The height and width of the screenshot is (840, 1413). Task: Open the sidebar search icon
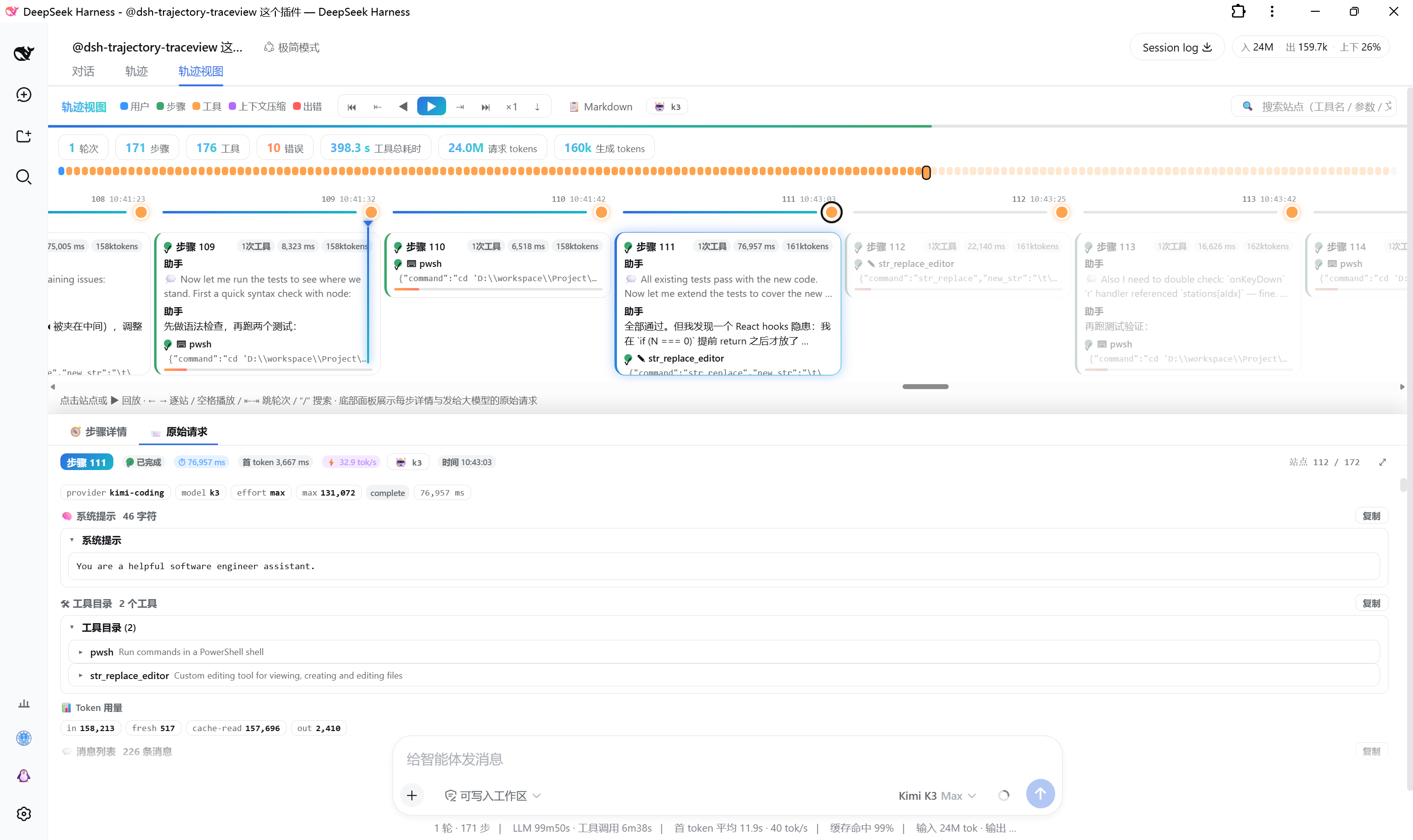click(x=24, y=177)
